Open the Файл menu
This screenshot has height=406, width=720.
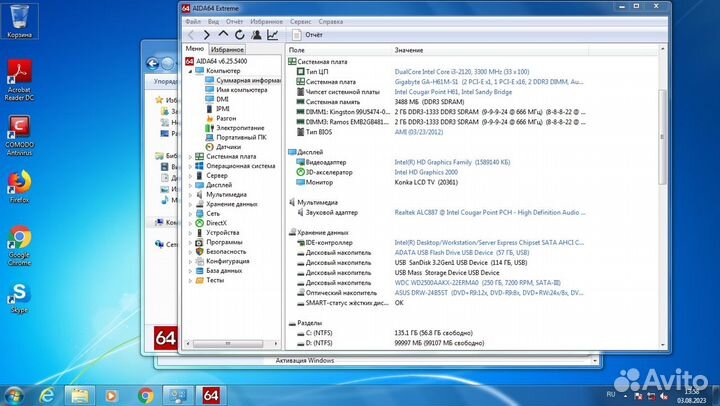click(x=193, y=22)
